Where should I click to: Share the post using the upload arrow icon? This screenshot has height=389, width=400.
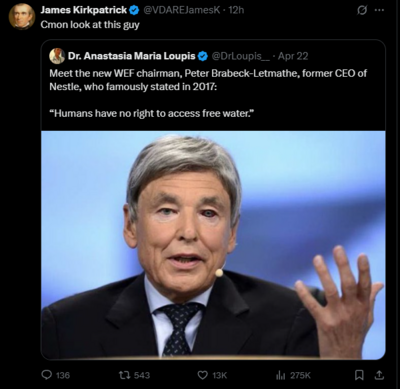pos(379,375)
